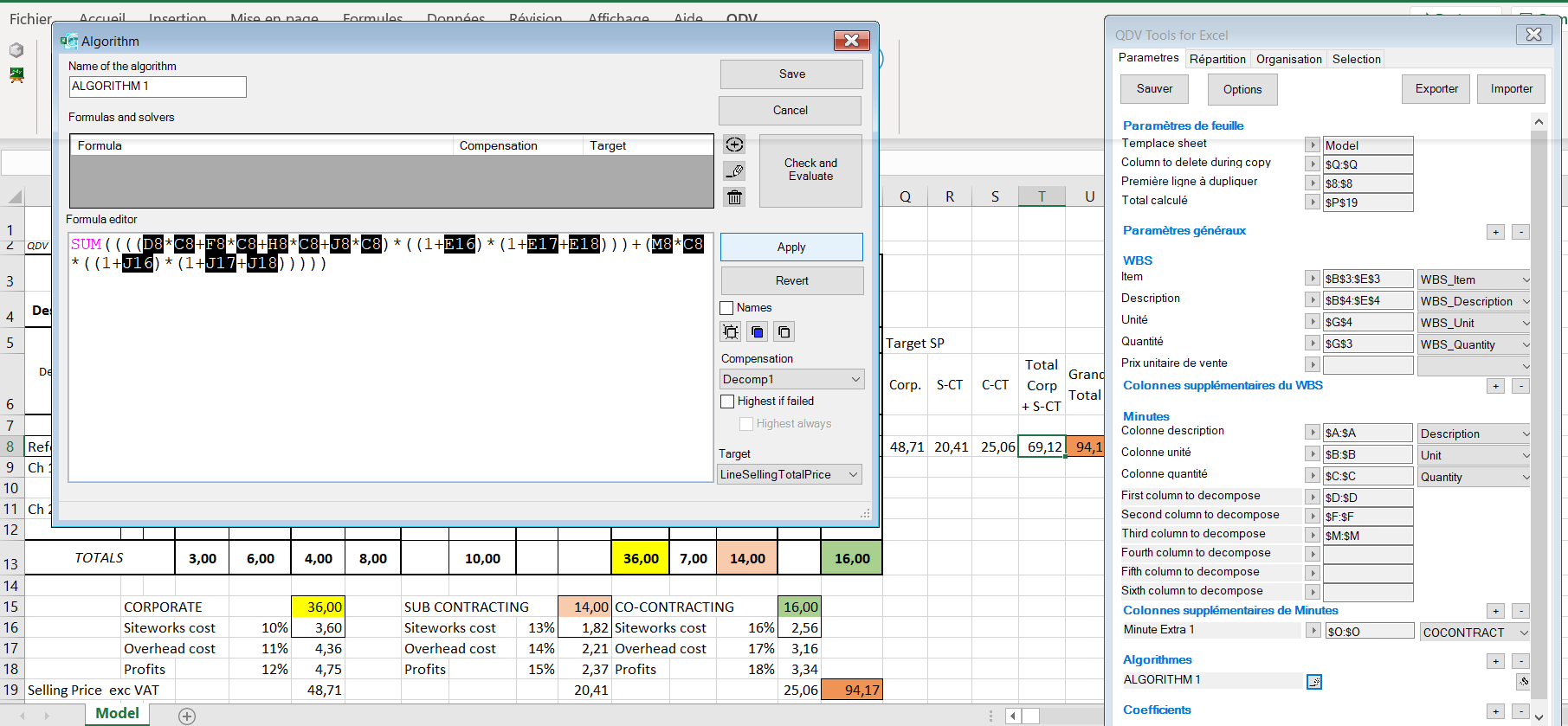Click the formula editor text area
Image resolution: width=1568 pixels, height=726 pixels.
pos(390,357)
